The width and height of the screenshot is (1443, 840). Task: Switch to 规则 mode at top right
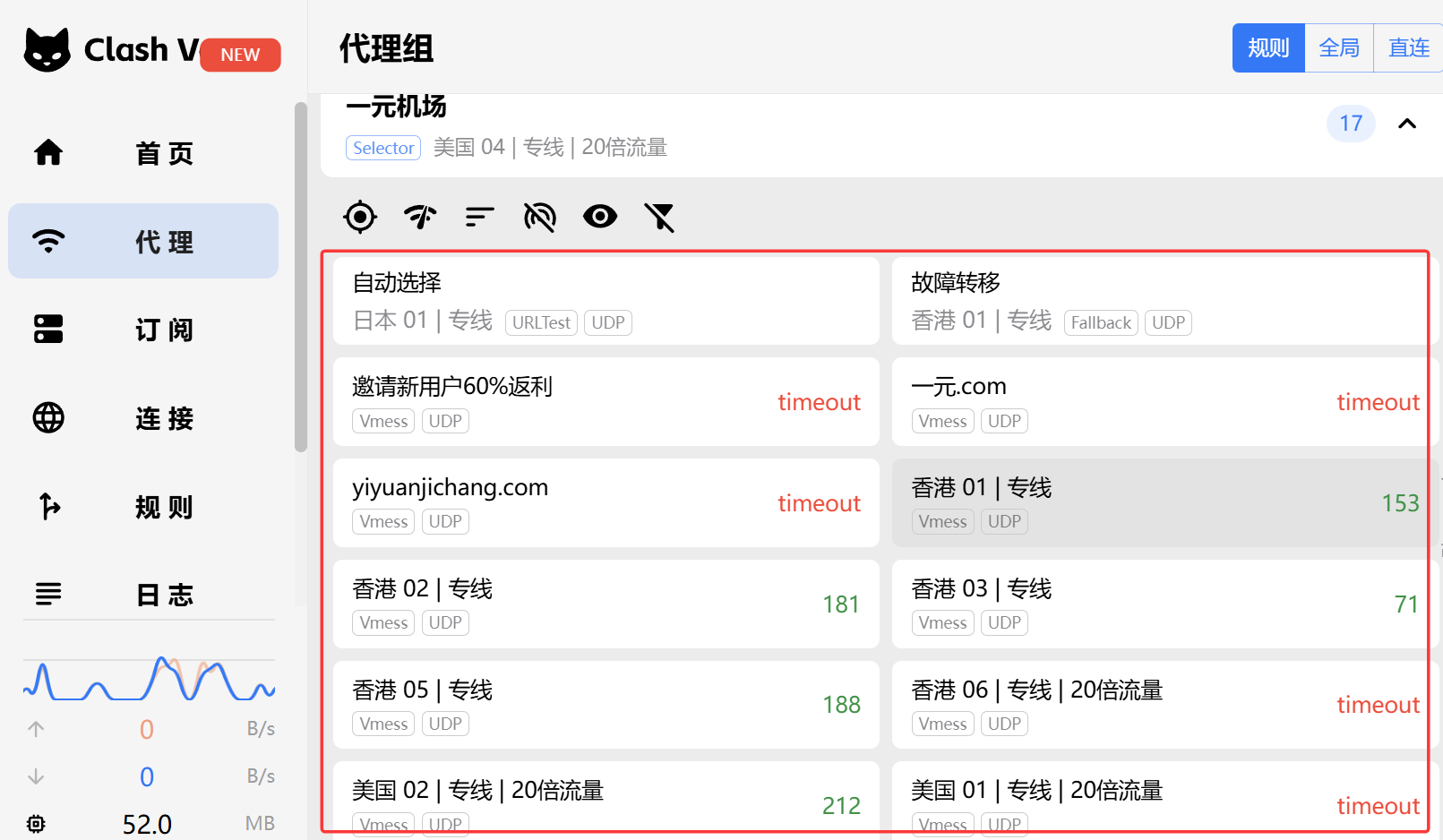pos(1268,48)
